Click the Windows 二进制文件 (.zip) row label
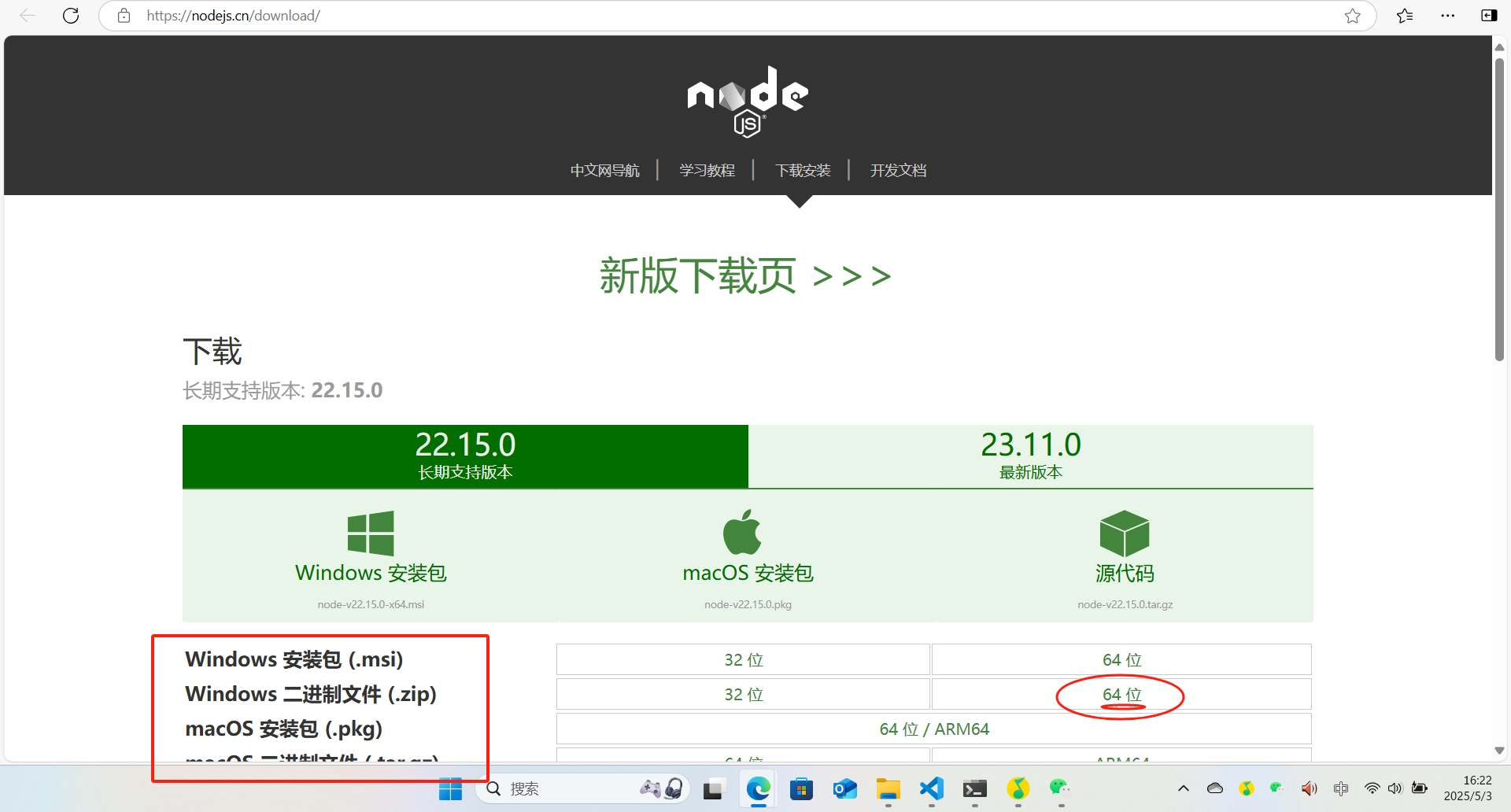The height and width of the screenshot is (812, 1511). [x=311, y=694]
